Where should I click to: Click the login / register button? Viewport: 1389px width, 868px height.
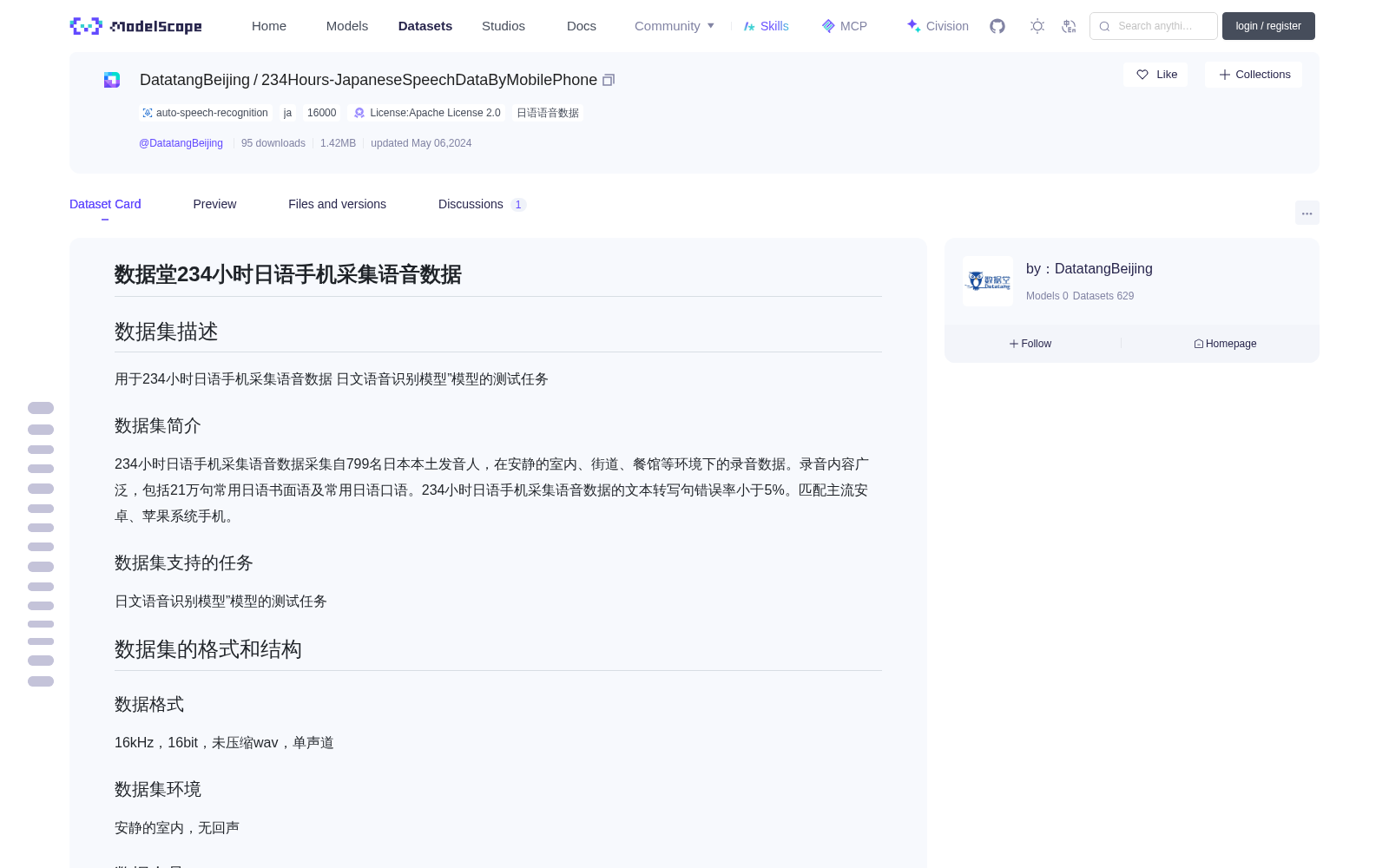click(x=1268, y=26)
